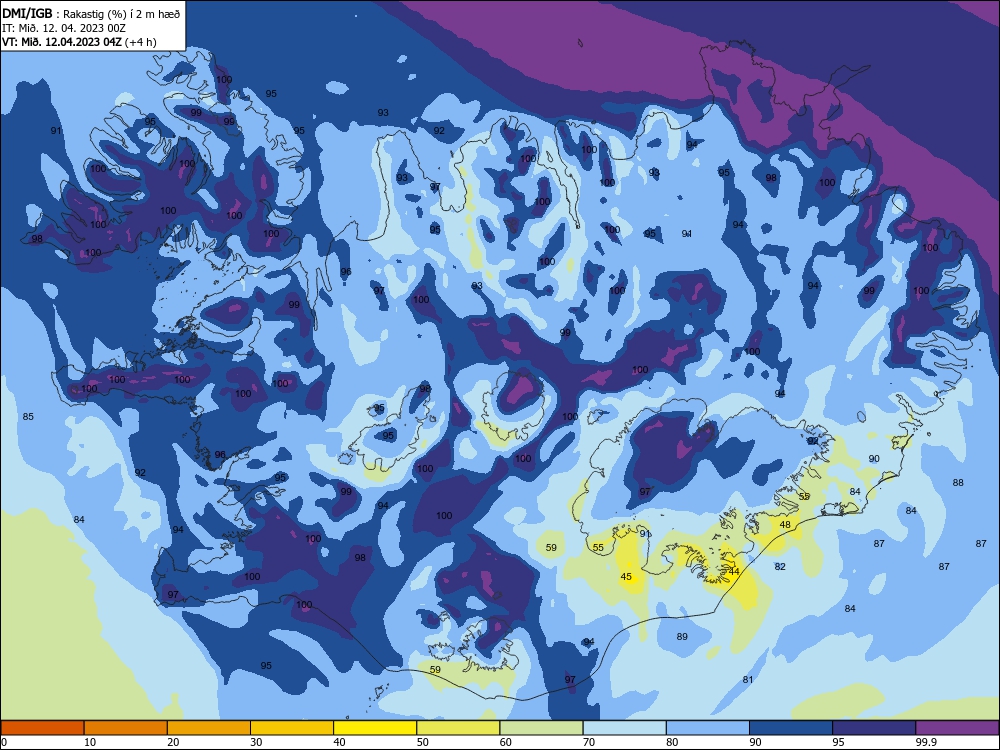Click the legend label '60'
Viewport: 1000px width, 750px height.
(x=506, y=742)
